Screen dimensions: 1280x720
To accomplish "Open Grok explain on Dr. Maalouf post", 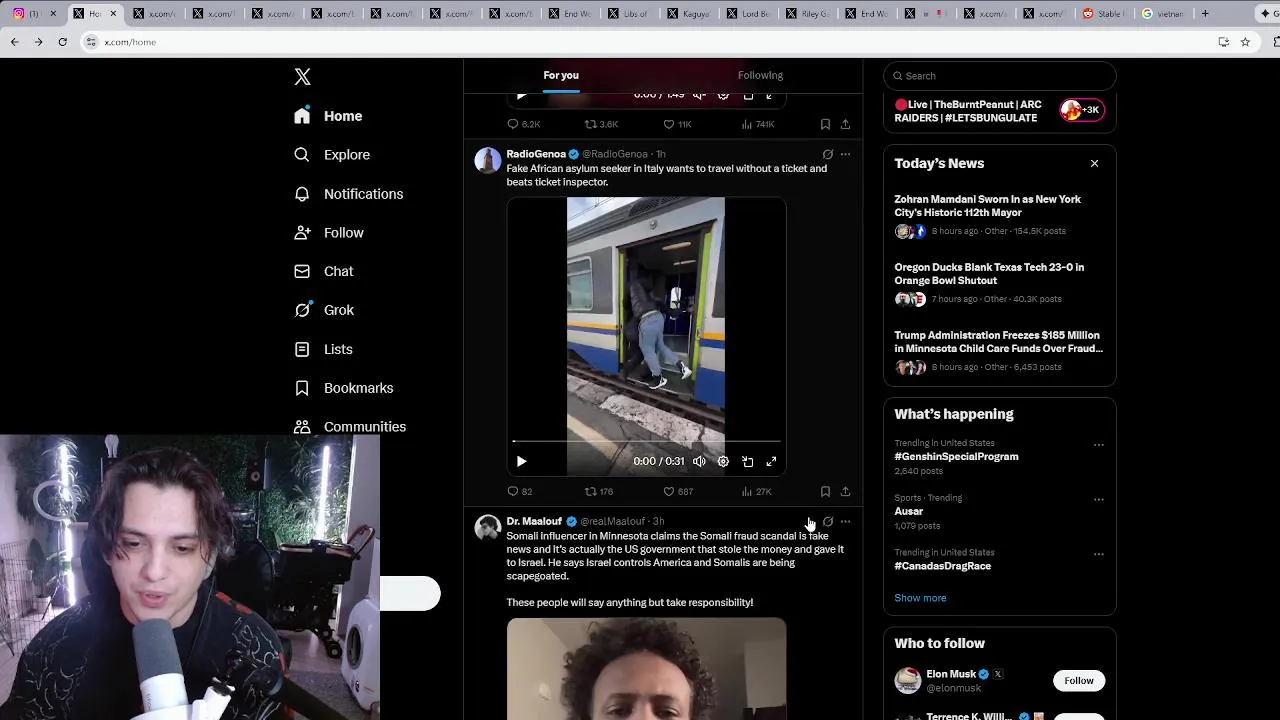I will coord(827,522).
